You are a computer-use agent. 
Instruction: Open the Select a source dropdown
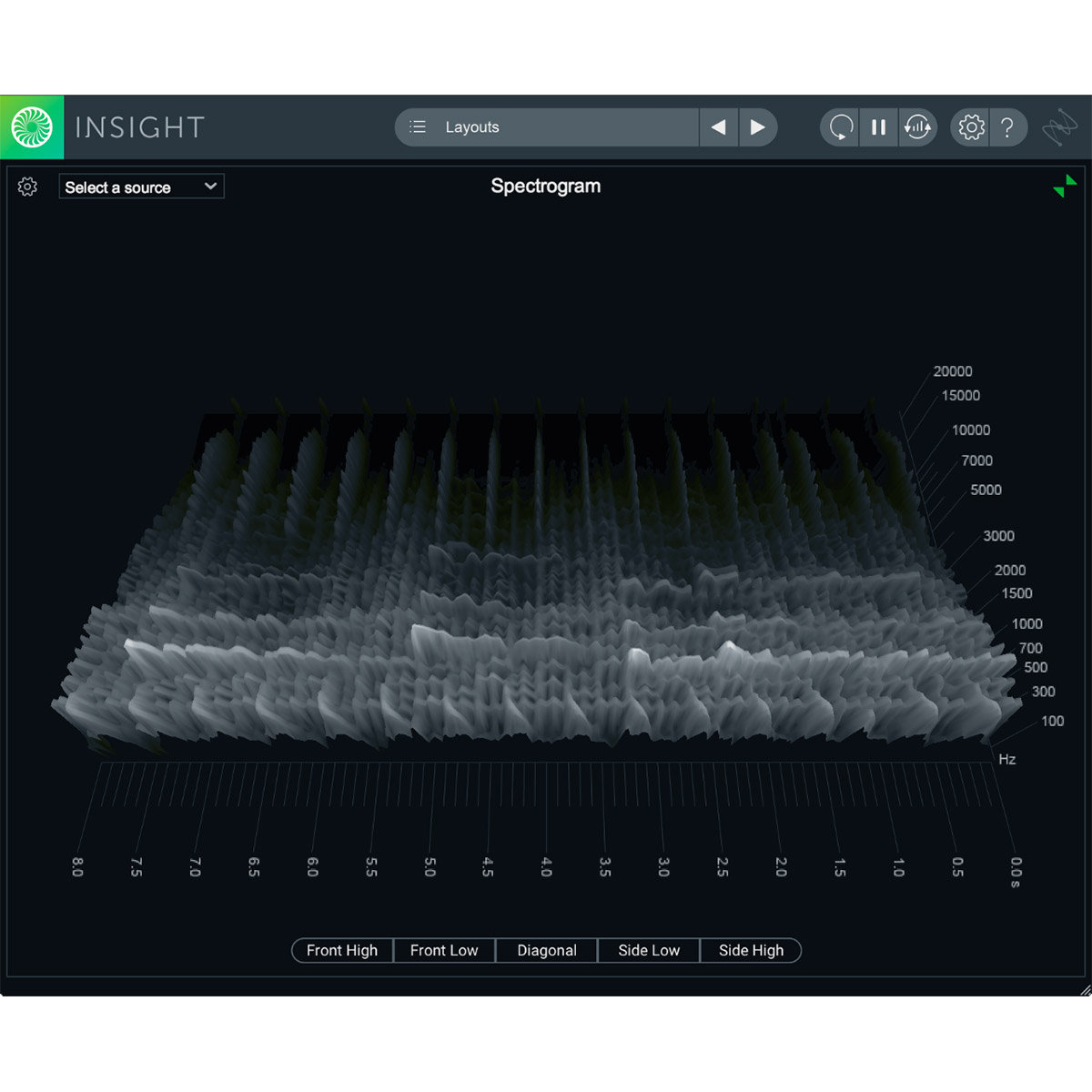point(141,187)
